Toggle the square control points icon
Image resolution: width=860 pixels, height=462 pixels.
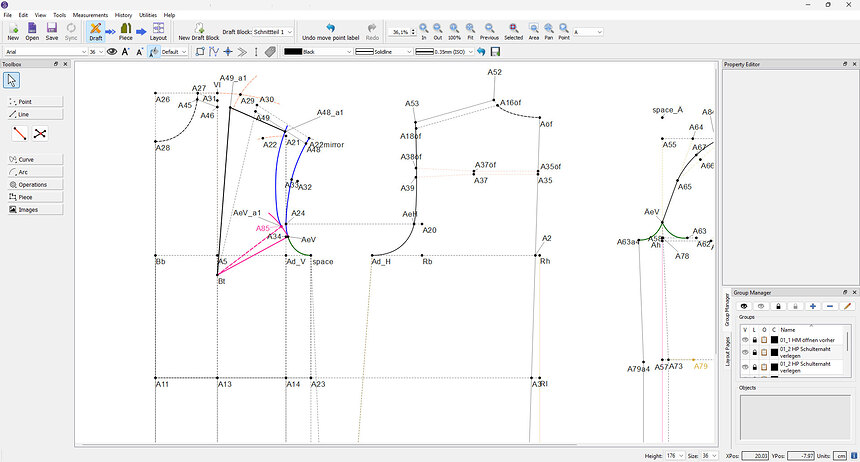[x=200, y=52]
